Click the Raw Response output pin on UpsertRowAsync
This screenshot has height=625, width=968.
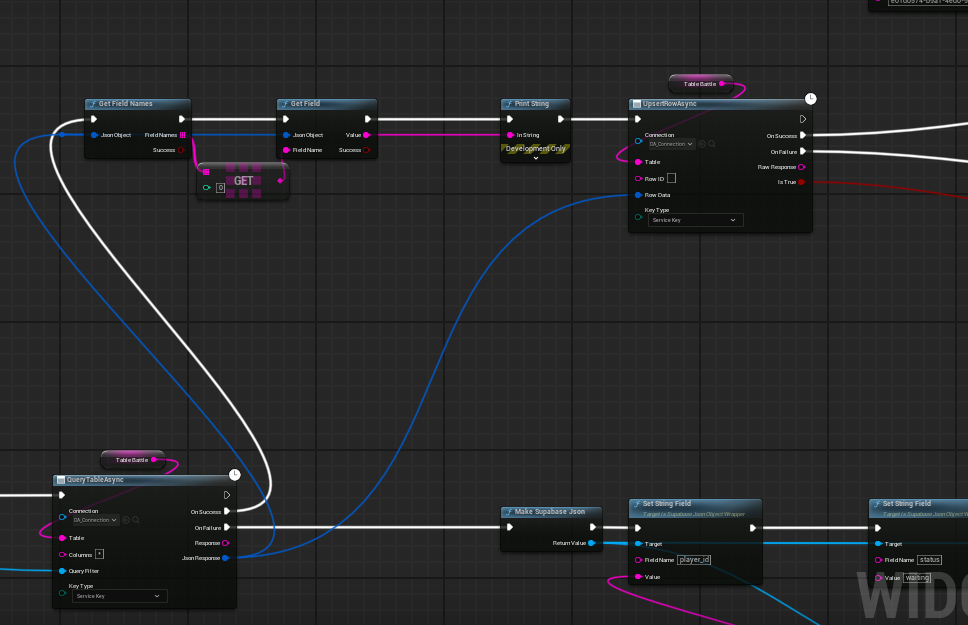(x=802, y=167)
